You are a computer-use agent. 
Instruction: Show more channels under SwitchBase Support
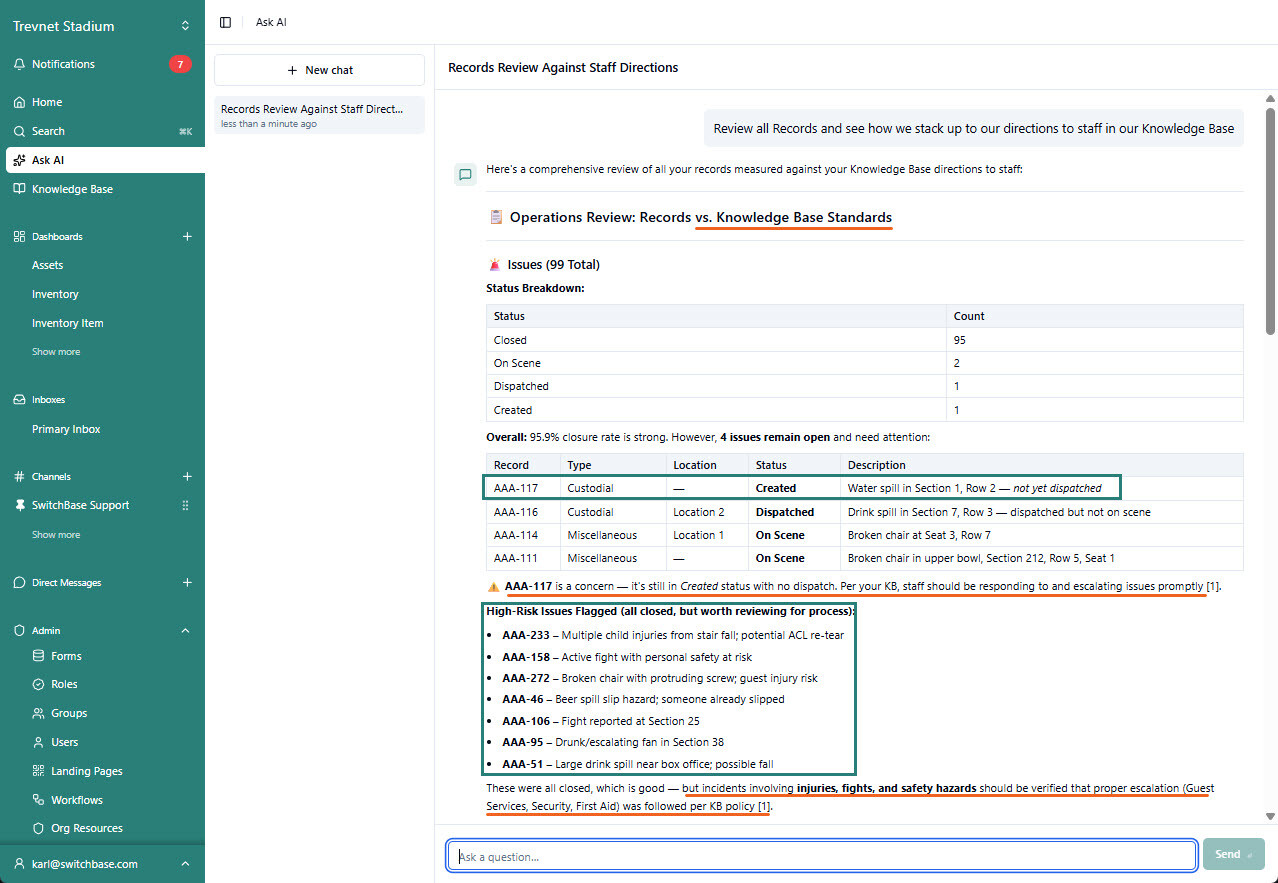[56, 535]
